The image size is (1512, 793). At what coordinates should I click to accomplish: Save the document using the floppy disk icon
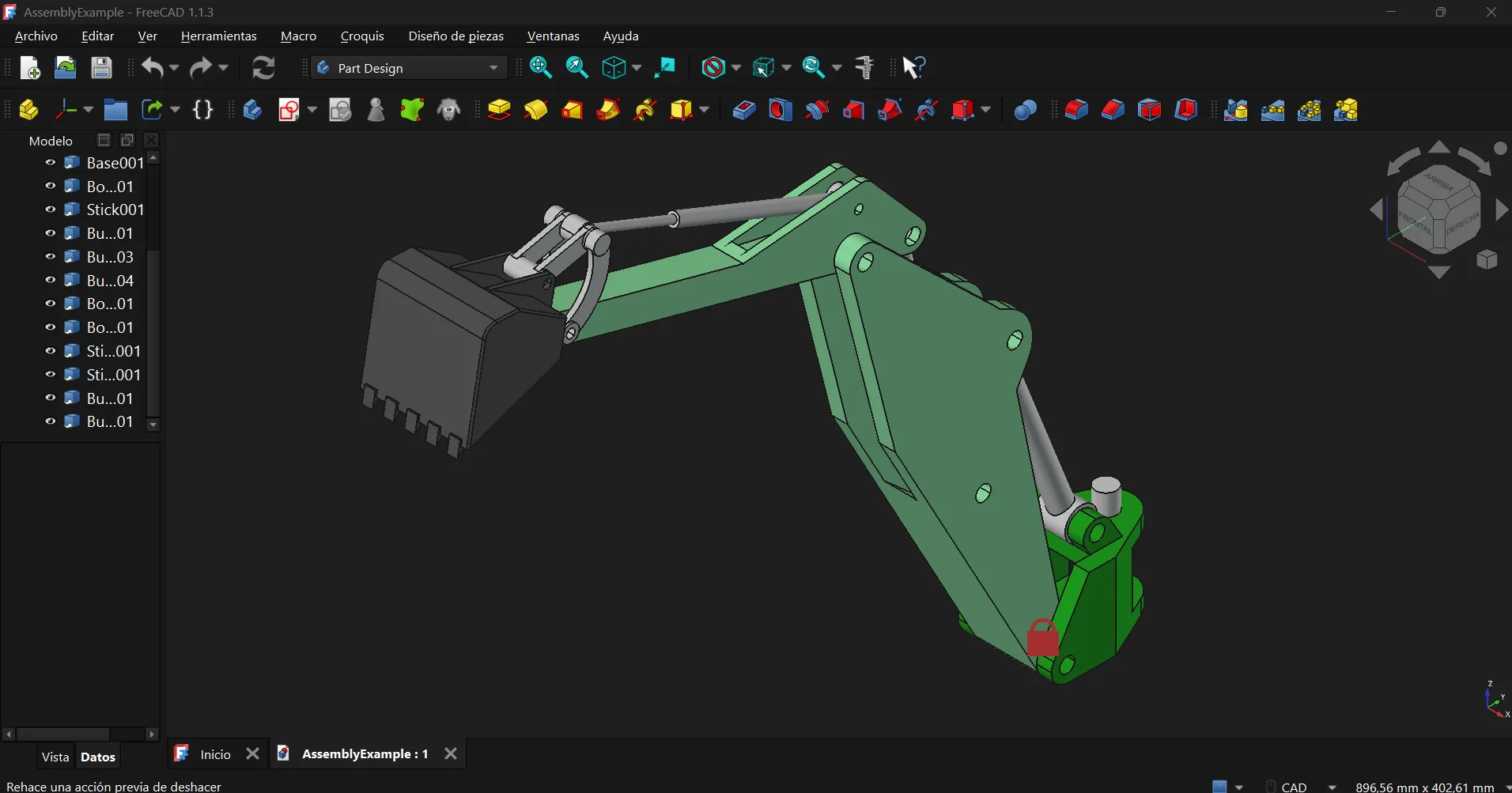(101, 68)
